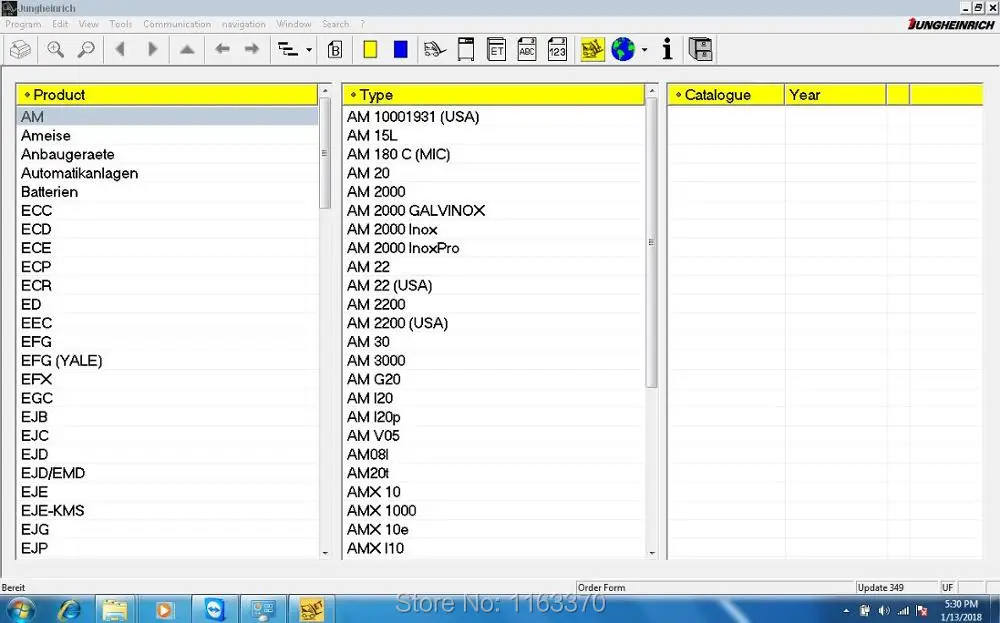The image size is (1000, 623).
Task: Select type AM 2000 GALVINOX
Action: pyautogui.click(x=494, y=210)
